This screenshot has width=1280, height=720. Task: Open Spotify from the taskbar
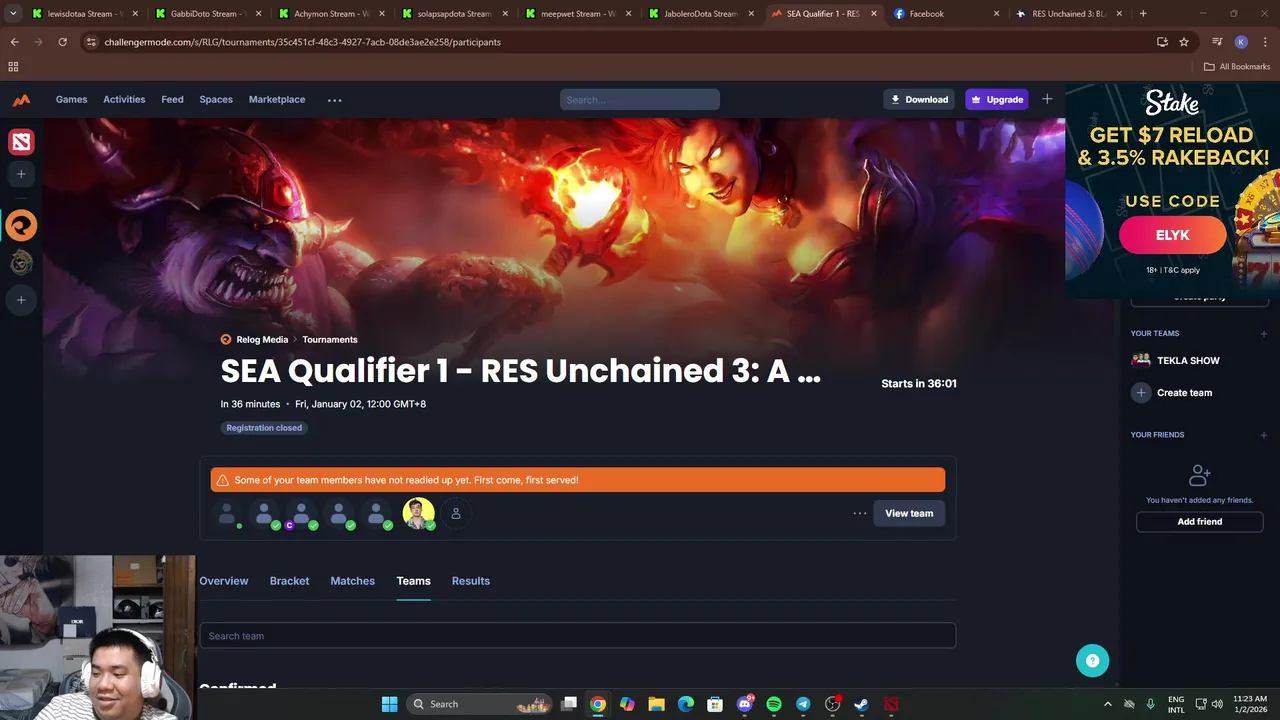pyautogui.click(x=774, y=704)
